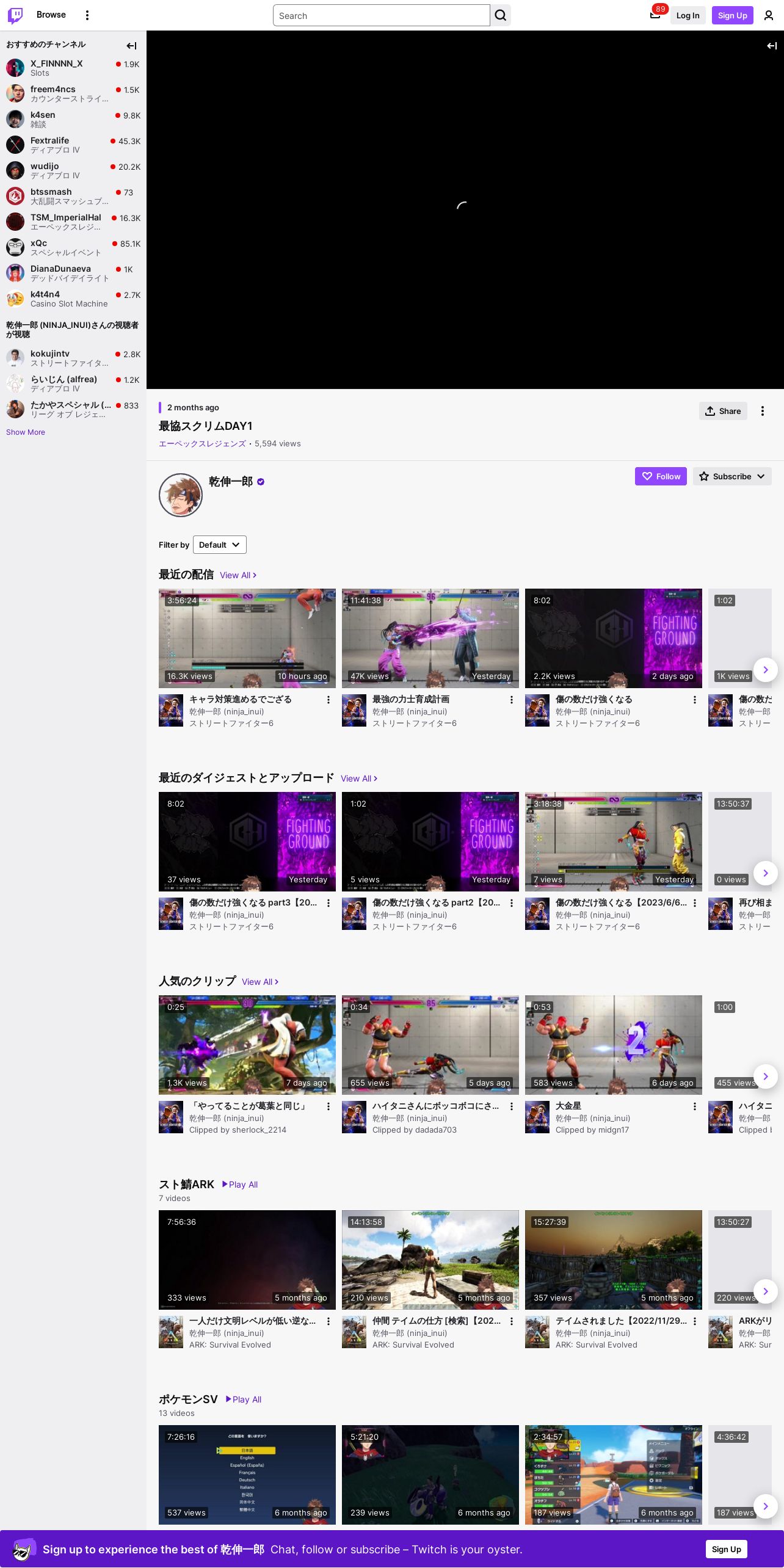Image resolution: width=784 pixels, height=1568 pixels.
Task: Open the 0:53 大金星 clip thumbnail
Action: [614, 1045]
